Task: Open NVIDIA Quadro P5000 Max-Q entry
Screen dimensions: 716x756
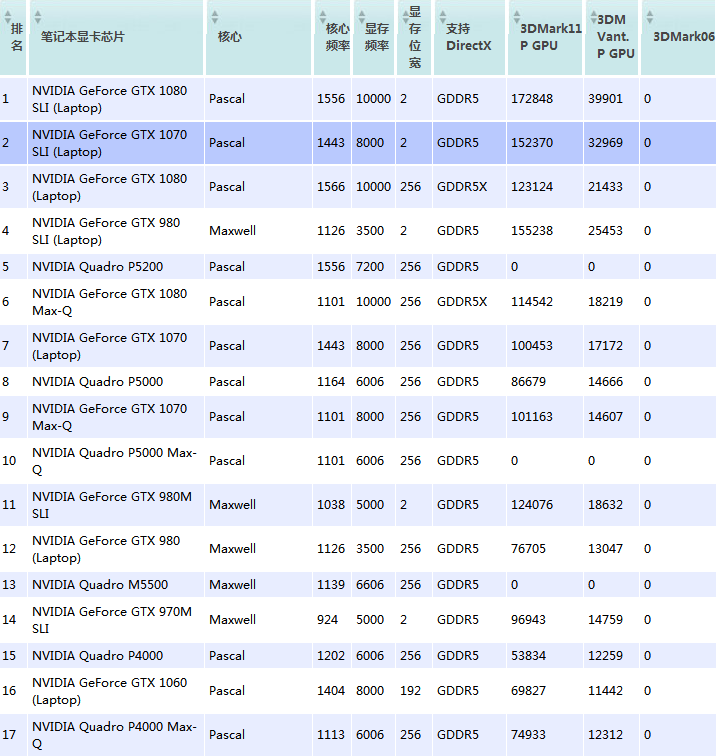Action: point(114,461)
